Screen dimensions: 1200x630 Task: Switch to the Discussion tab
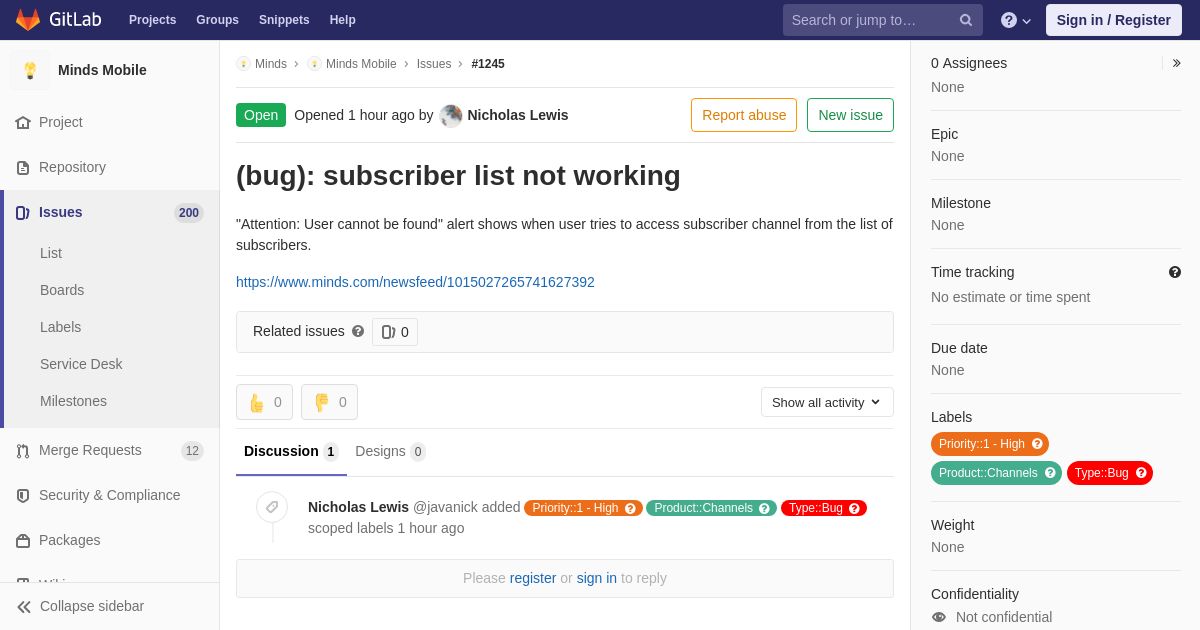coord(291,452)
